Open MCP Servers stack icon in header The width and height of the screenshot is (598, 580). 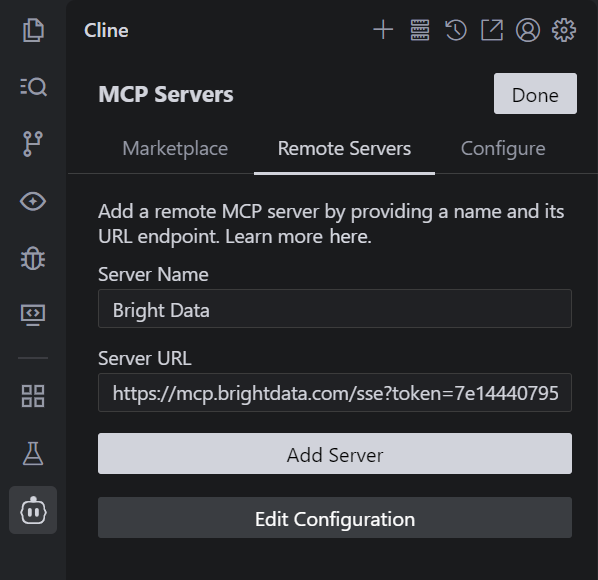pyautogui.click(x=420, y=30)
